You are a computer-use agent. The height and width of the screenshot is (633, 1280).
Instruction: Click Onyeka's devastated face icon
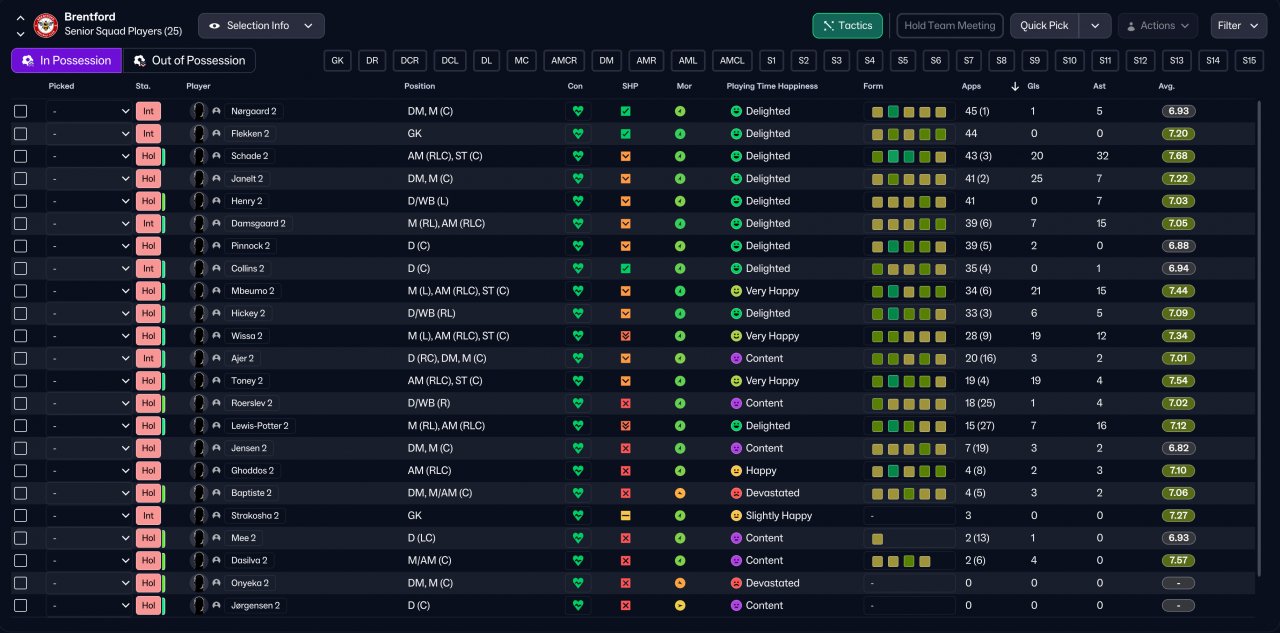click(736, 583)
